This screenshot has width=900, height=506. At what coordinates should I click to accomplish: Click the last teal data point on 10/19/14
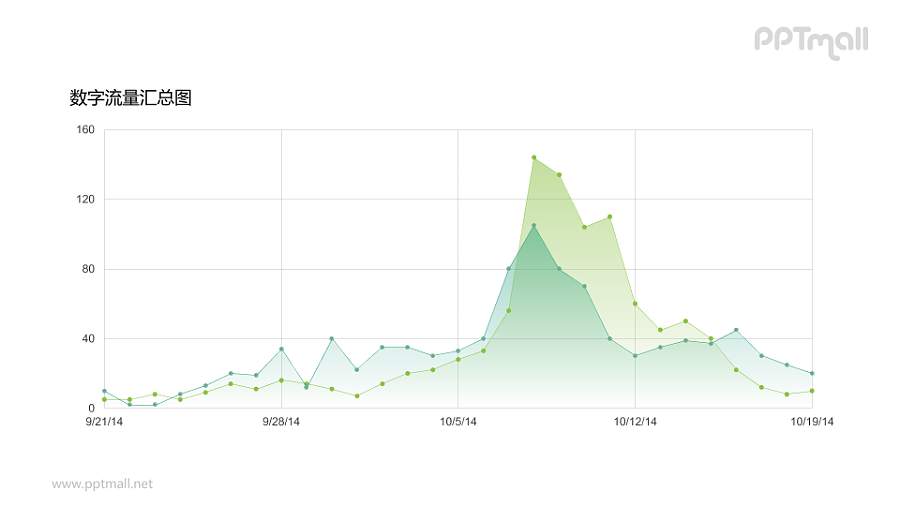[x=812, y=373]
